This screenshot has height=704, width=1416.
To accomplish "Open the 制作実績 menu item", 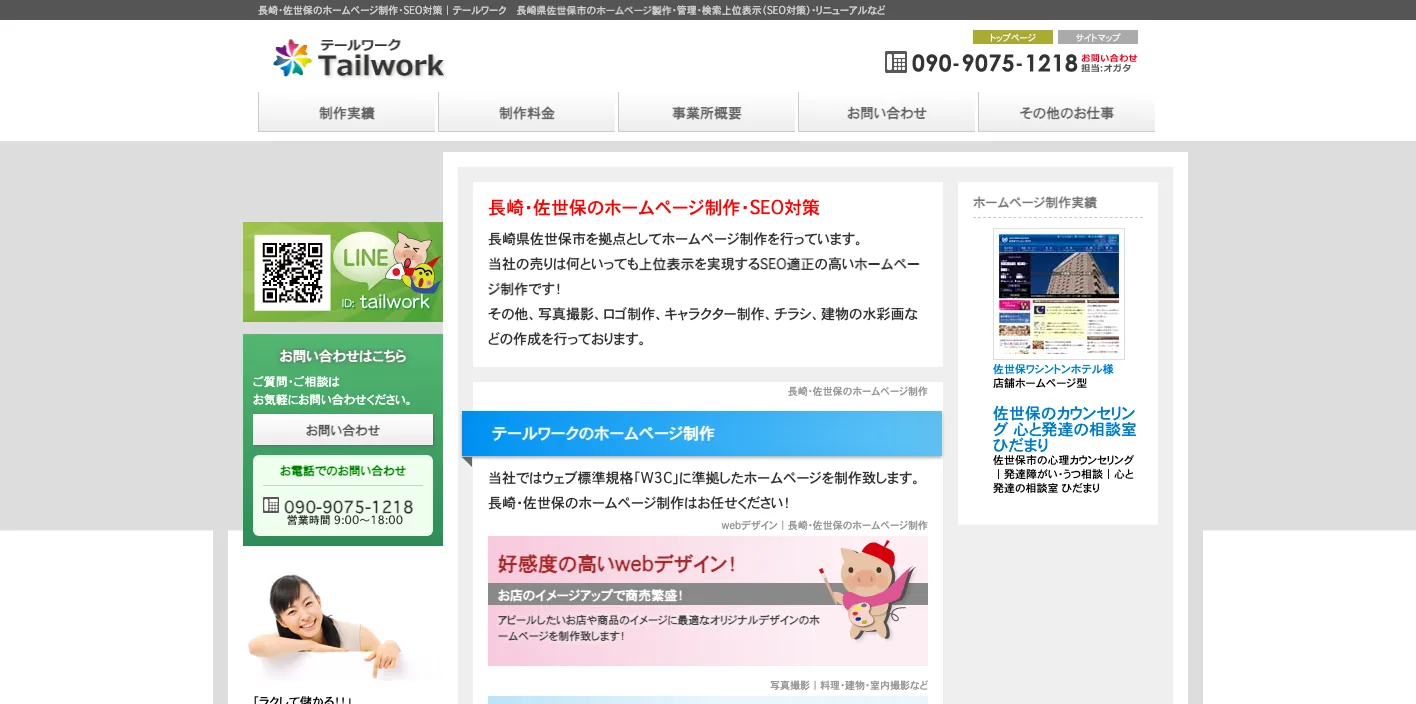I will pyautogui.click(x=347, y=113).
